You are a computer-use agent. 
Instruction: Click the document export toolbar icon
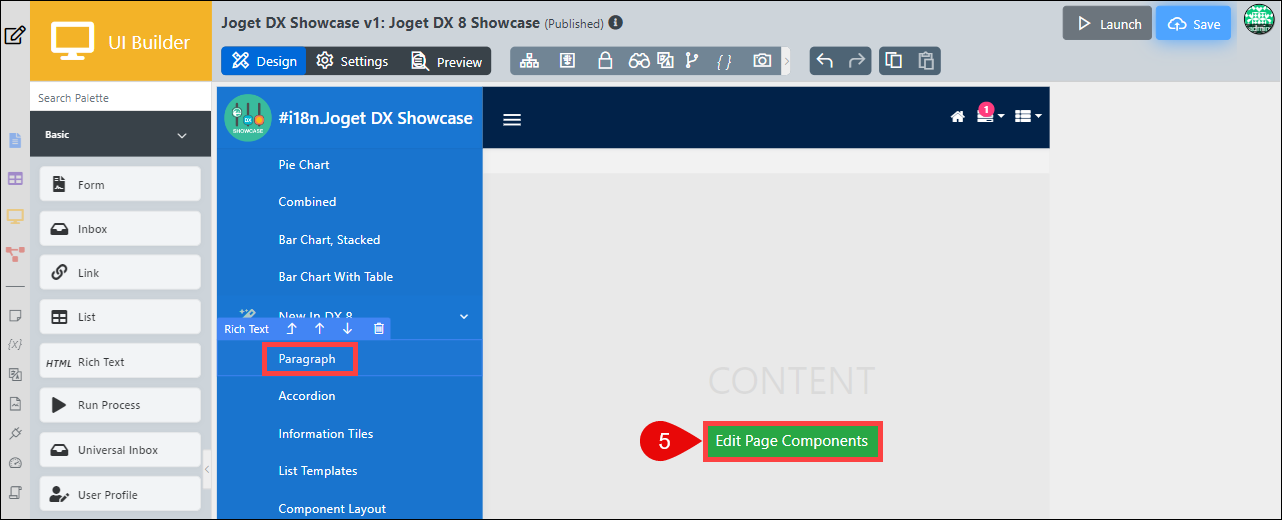tap(567, 61)
